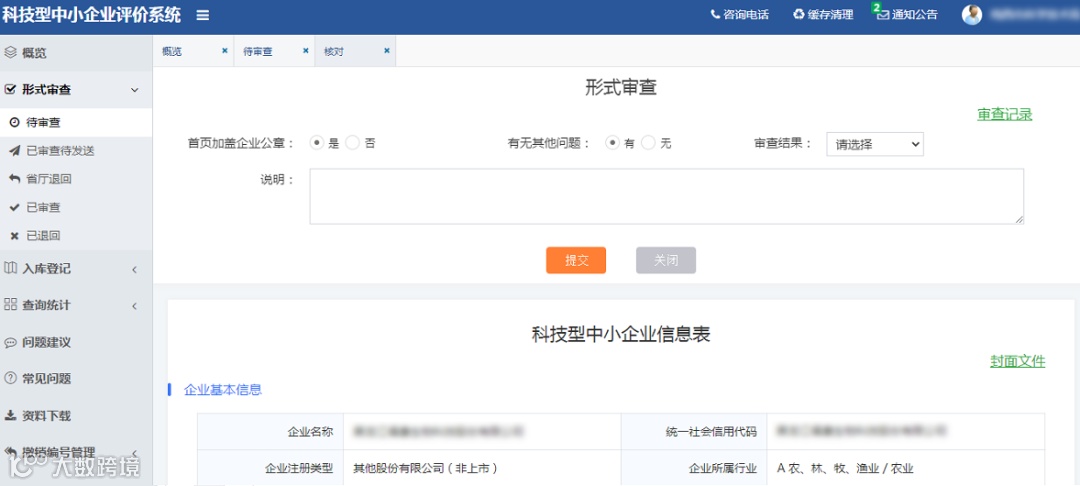The height and width of the screenshot is (486, 1080).
Task: Click the 企业注册类型 label cell
Action: click(x=270, y=468)
